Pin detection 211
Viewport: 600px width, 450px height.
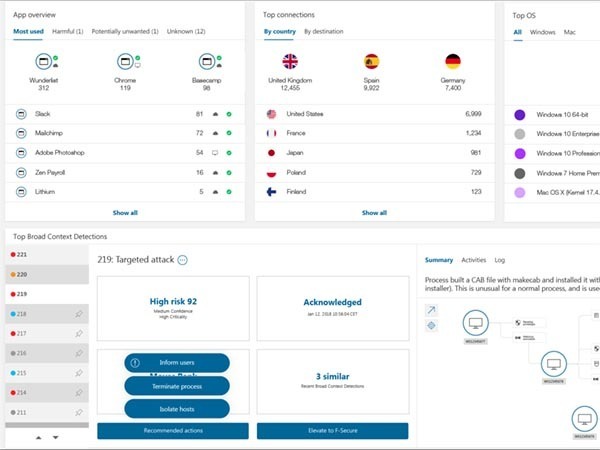tap(79, 412)
